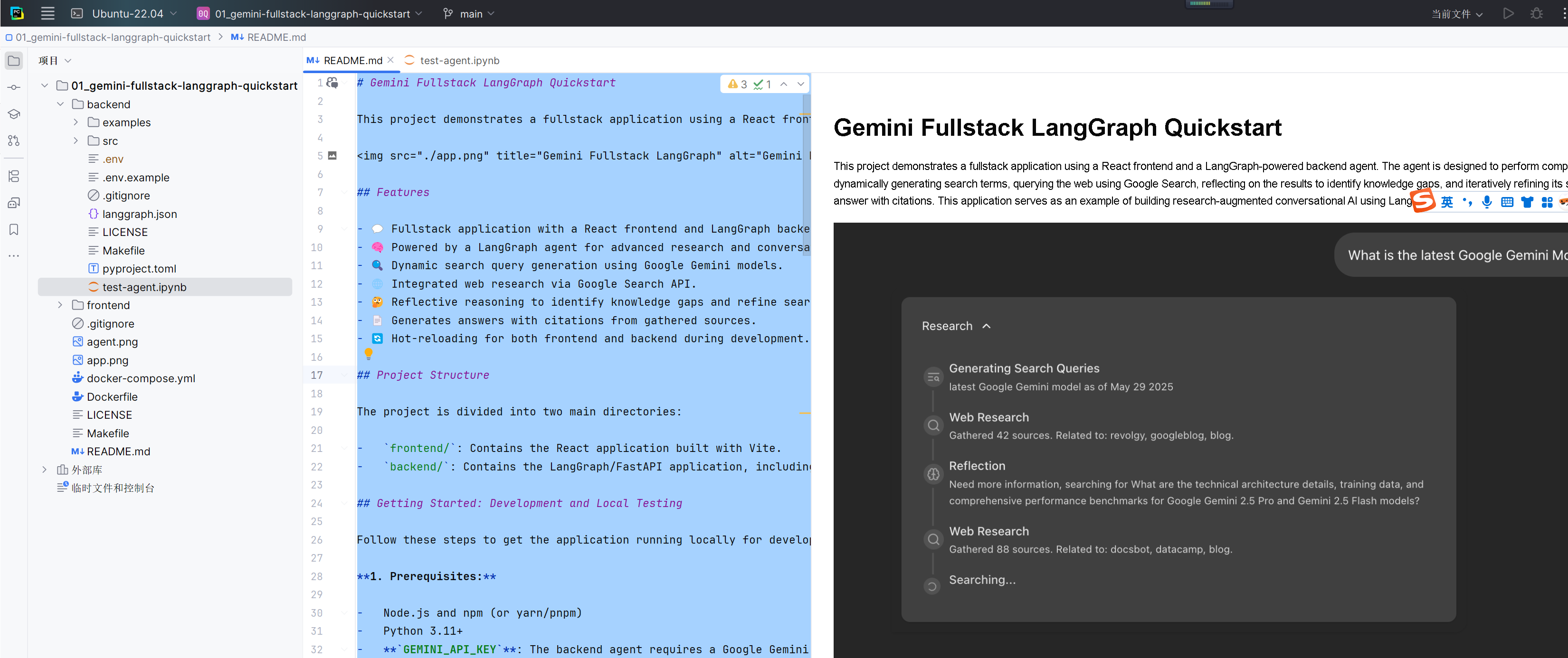This screenshot has height=658, width=1568.
Task: Open the Pull Requests tool window icon
Action: [13, 141]
